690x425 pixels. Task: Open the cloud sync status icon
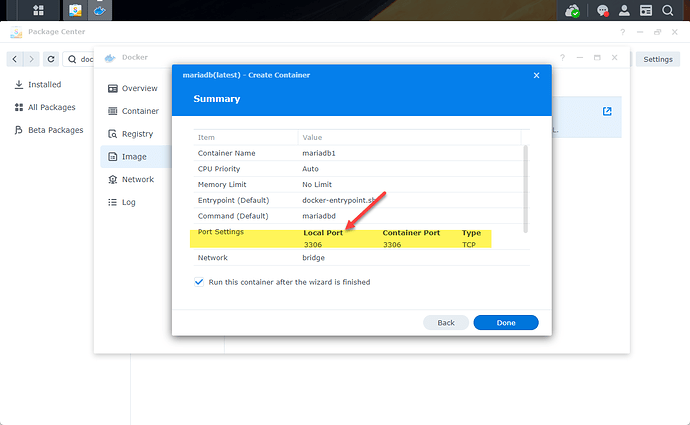573,11
